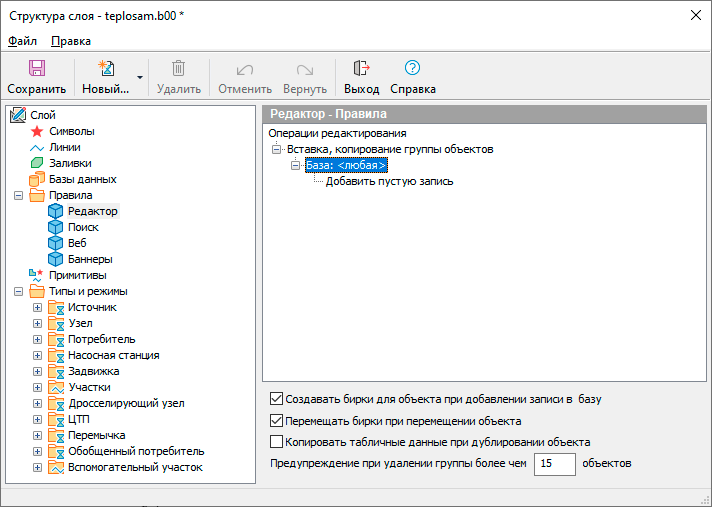Viewport: 712px width, 507px height.
Task: Click the group deletion warning number field
Action: click(x=554, y=464)
